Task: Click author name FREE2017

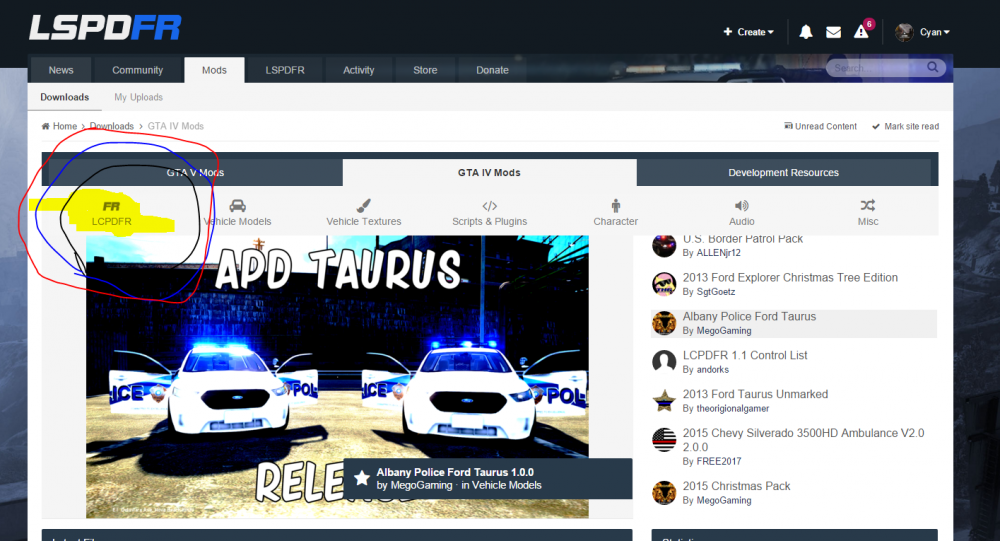Action: (719, 461)
